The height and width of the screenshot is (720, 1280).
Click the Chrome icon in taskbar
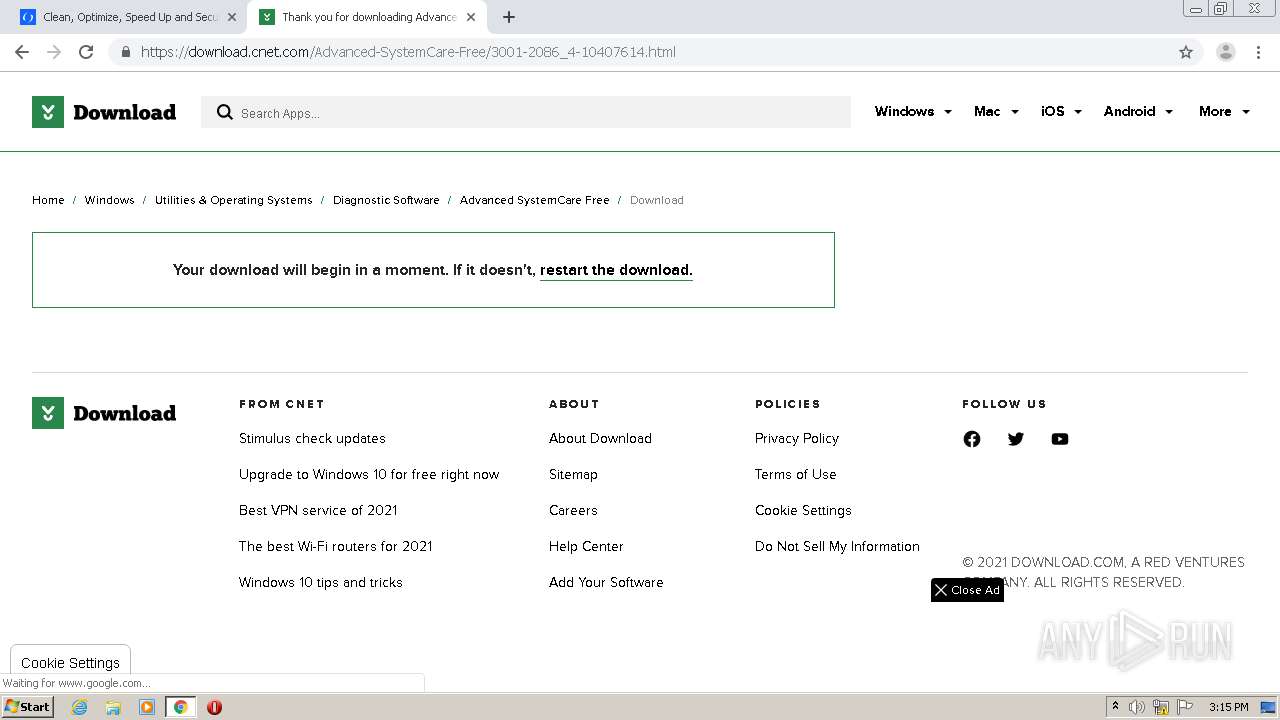point(180,707)
